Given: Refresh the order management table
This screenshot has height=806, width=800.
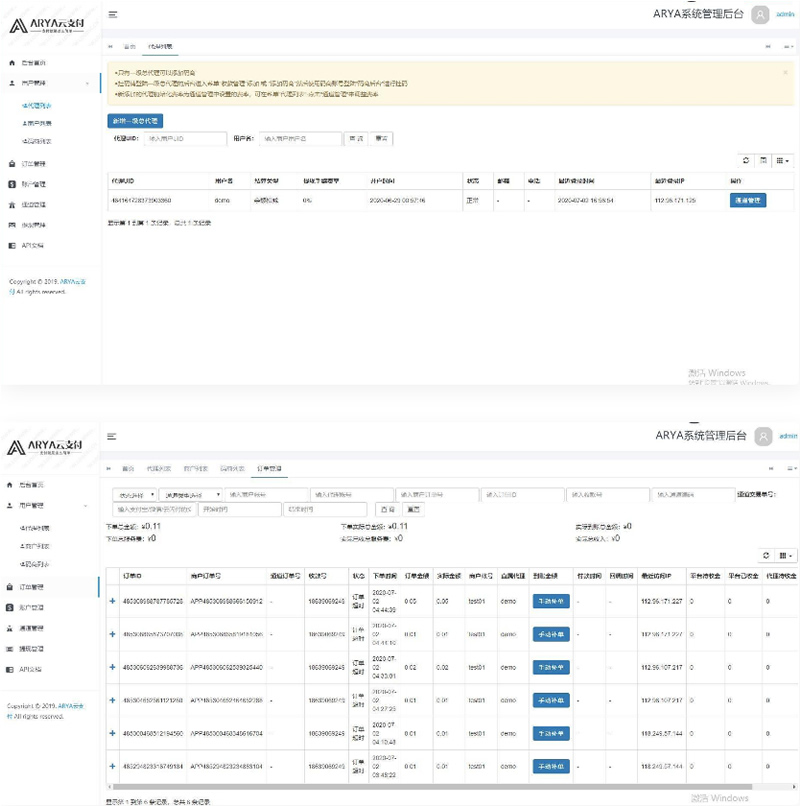Looking at the screenshot, I should [766, 553].
